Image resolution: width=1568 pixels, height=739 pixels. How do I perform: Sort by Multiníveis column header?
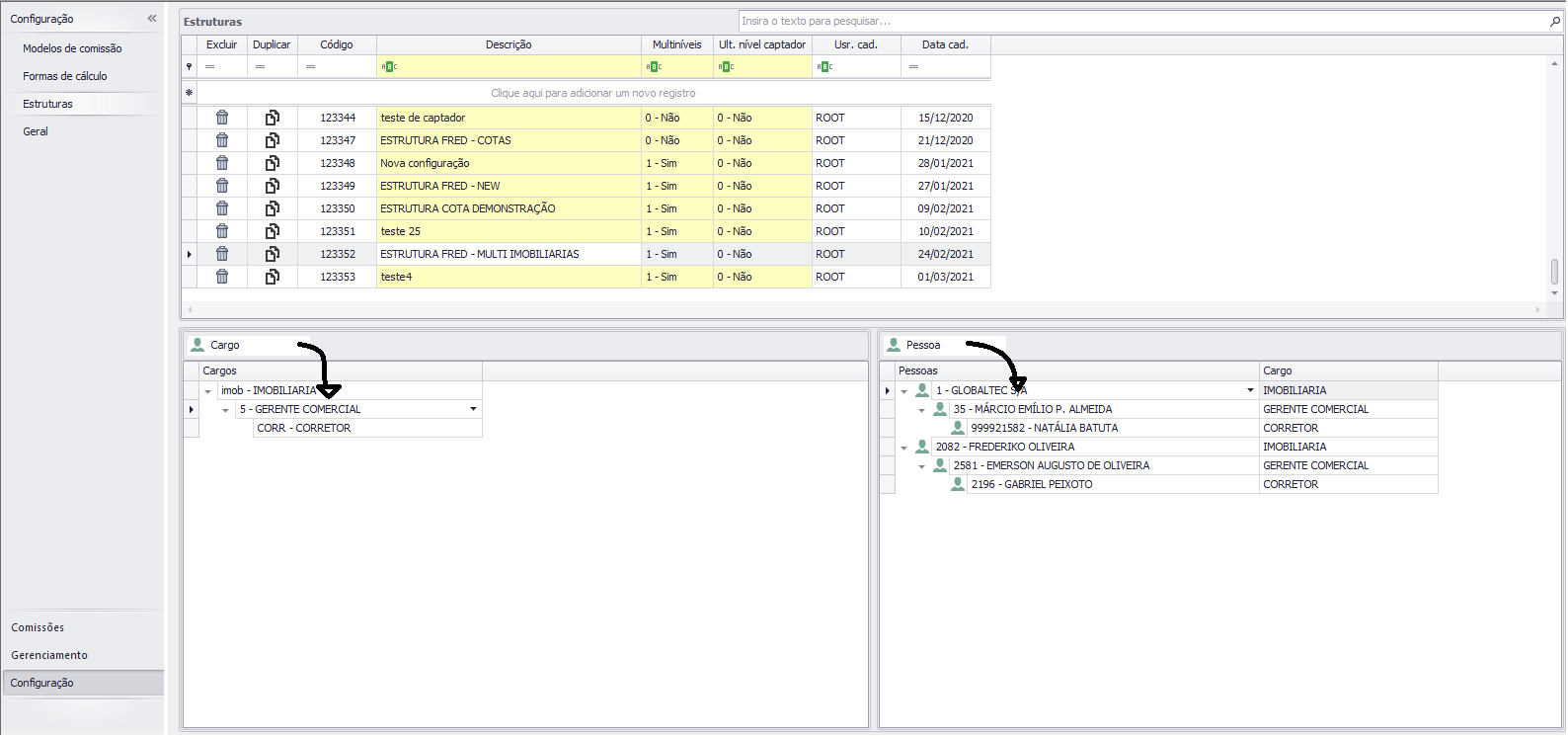pos(677,44)
